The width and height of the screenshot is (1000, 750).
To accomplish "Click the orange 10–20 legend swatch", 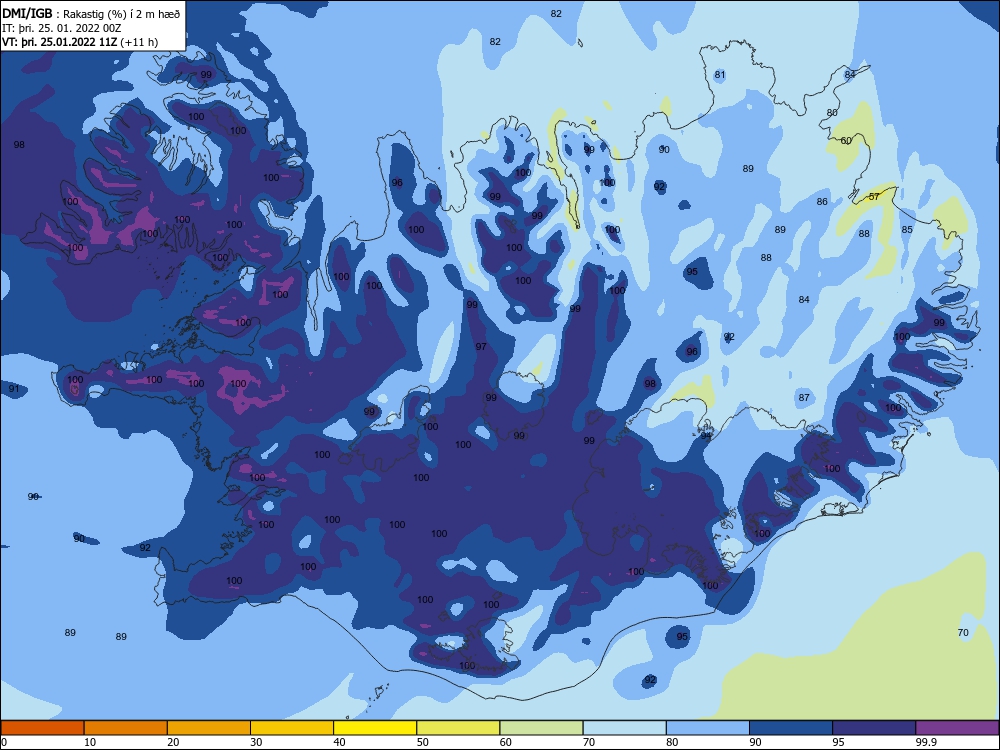I will (126, 728).
